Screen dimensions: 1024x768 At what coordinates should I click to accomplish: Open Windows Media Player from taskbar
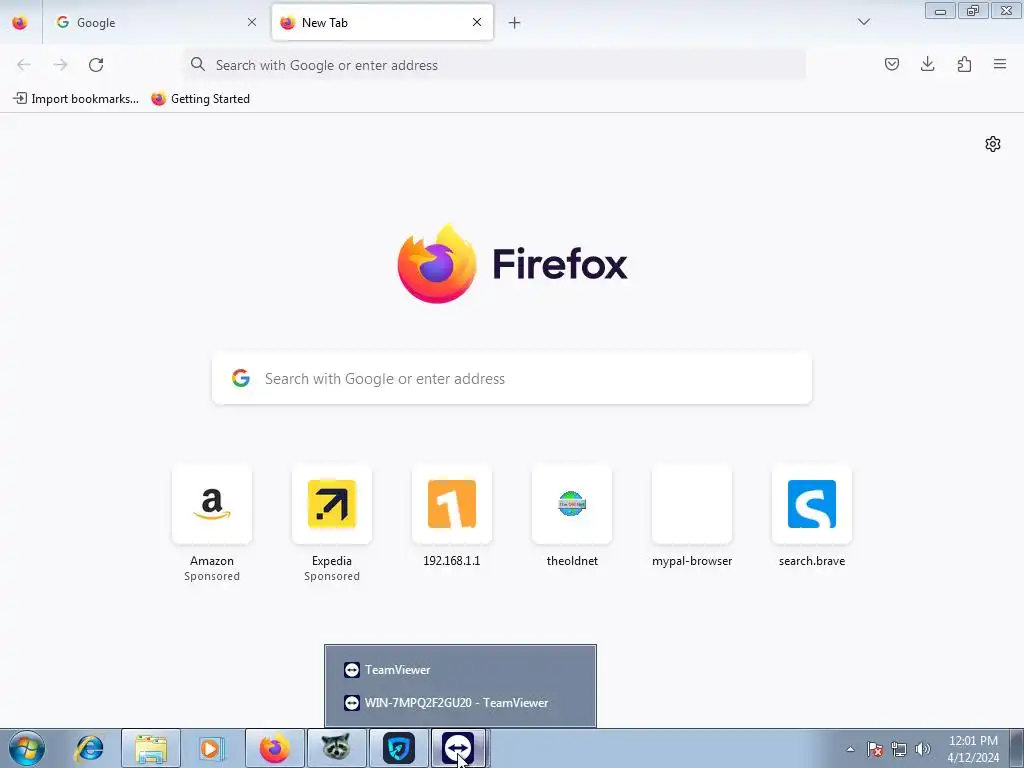212,748
